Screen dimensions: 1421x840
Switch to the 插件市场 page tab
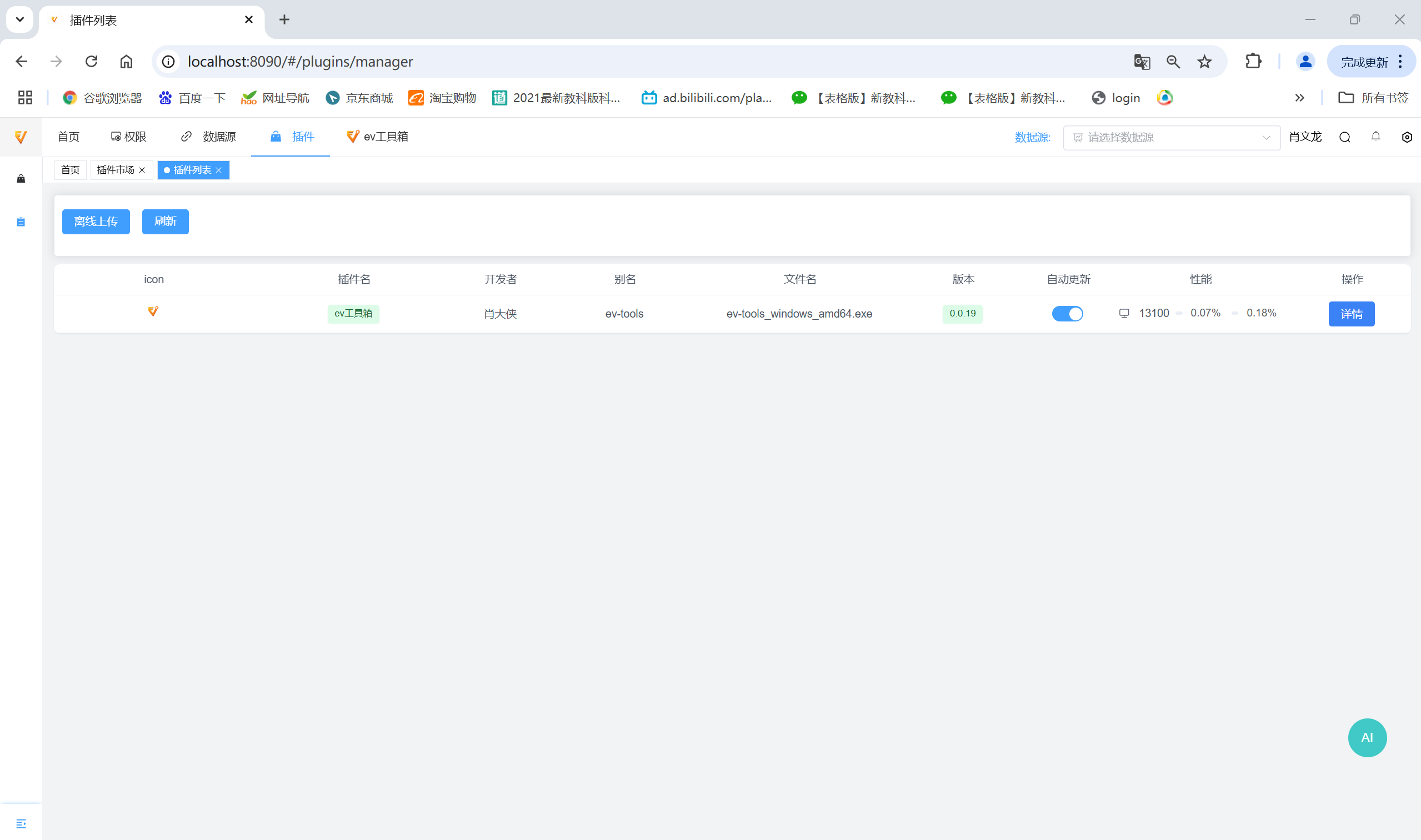click(x=116, y=170)
